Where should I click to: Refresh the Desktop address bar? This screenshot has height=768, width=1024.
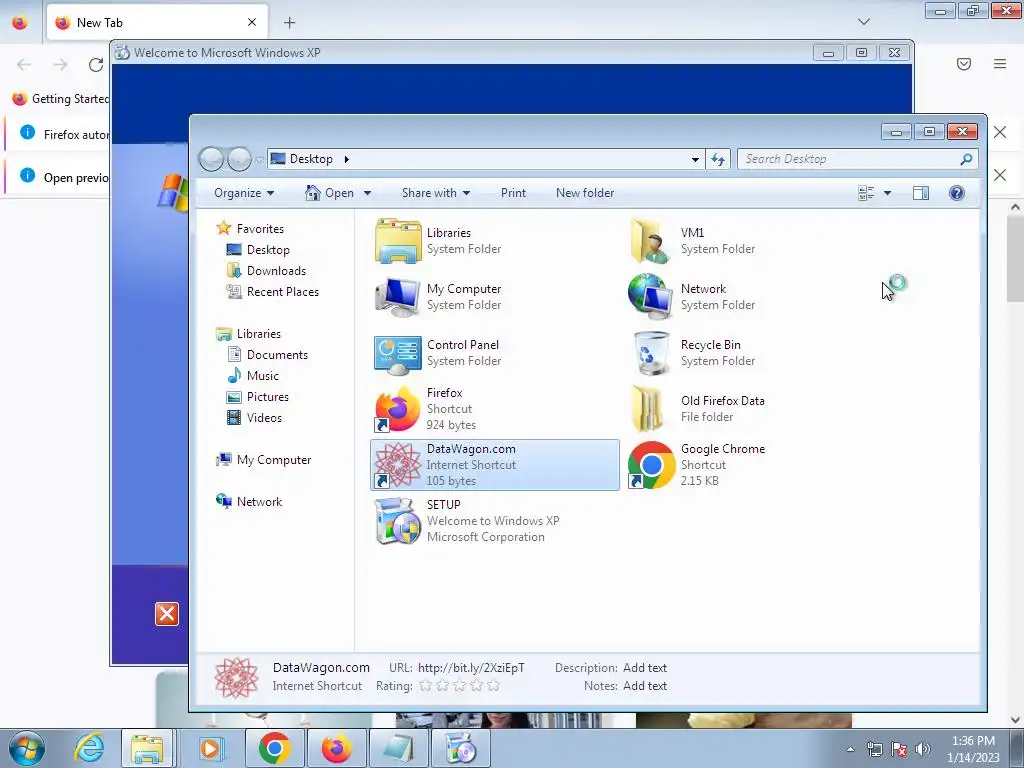[718, 159]
